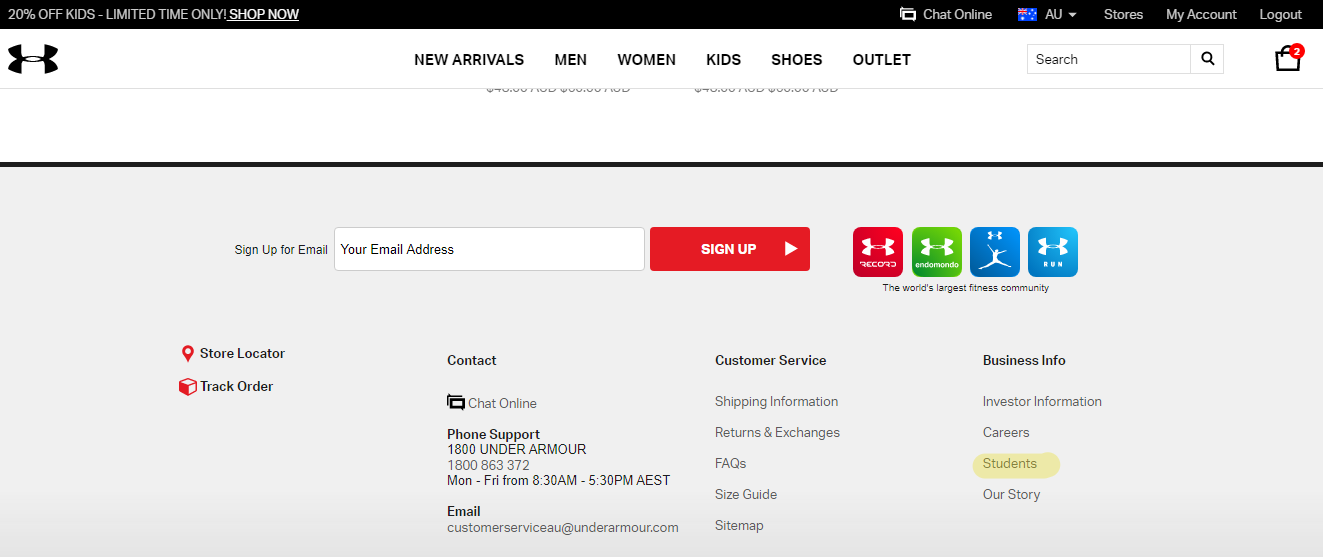
Task: Expand the AU country dropdown arrow
Action: [1072, 15]
